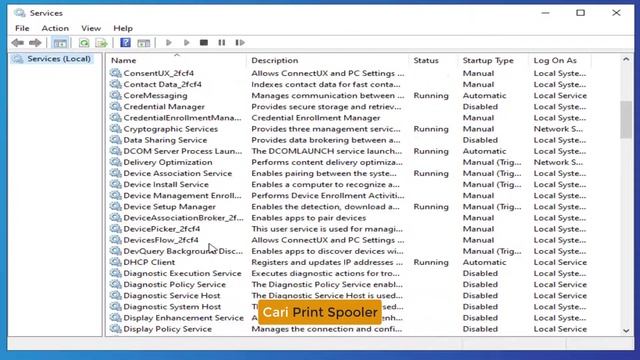This screenshot has height=360, width=640.
Task: Click the Pause Service icon
Action: (222, 42)
